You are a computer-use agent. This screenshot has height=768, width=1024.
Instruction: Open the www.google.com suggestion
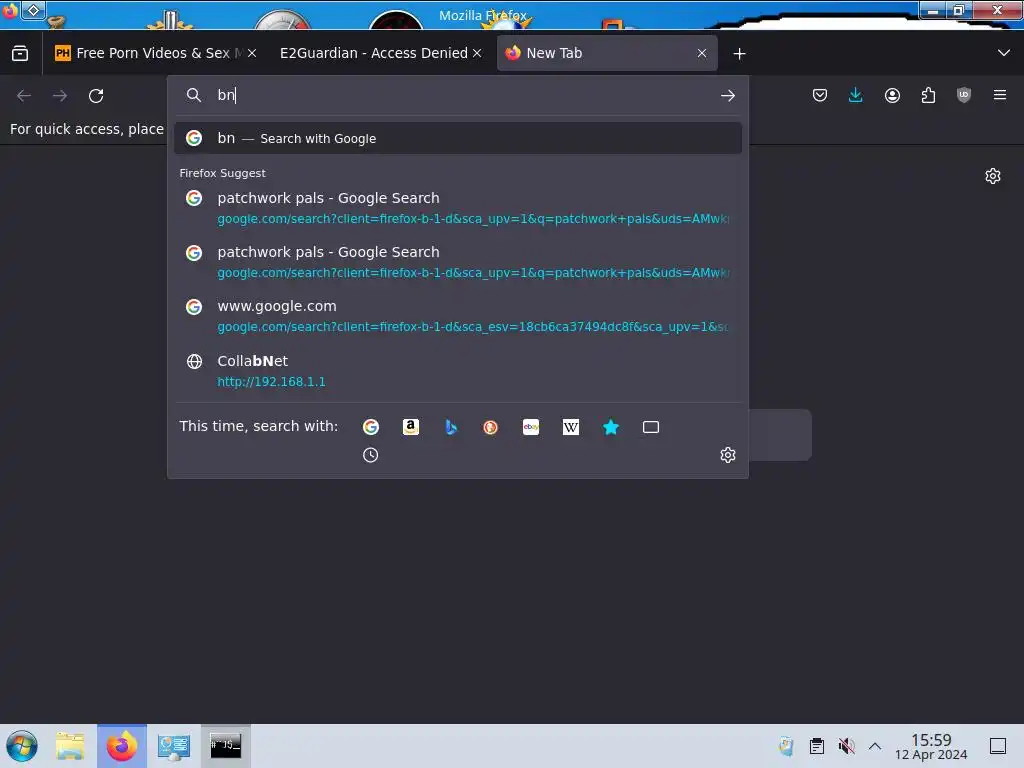coord(458,316)
